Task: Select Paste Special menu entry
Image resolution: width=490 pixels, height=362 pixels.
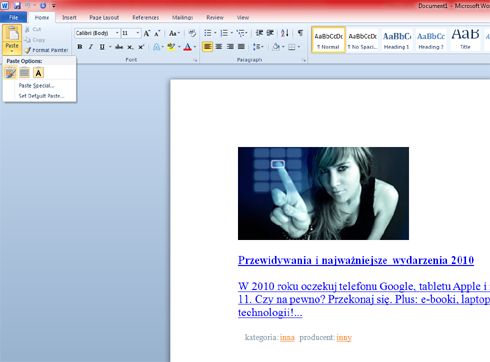Action: [x=36, y=86]
